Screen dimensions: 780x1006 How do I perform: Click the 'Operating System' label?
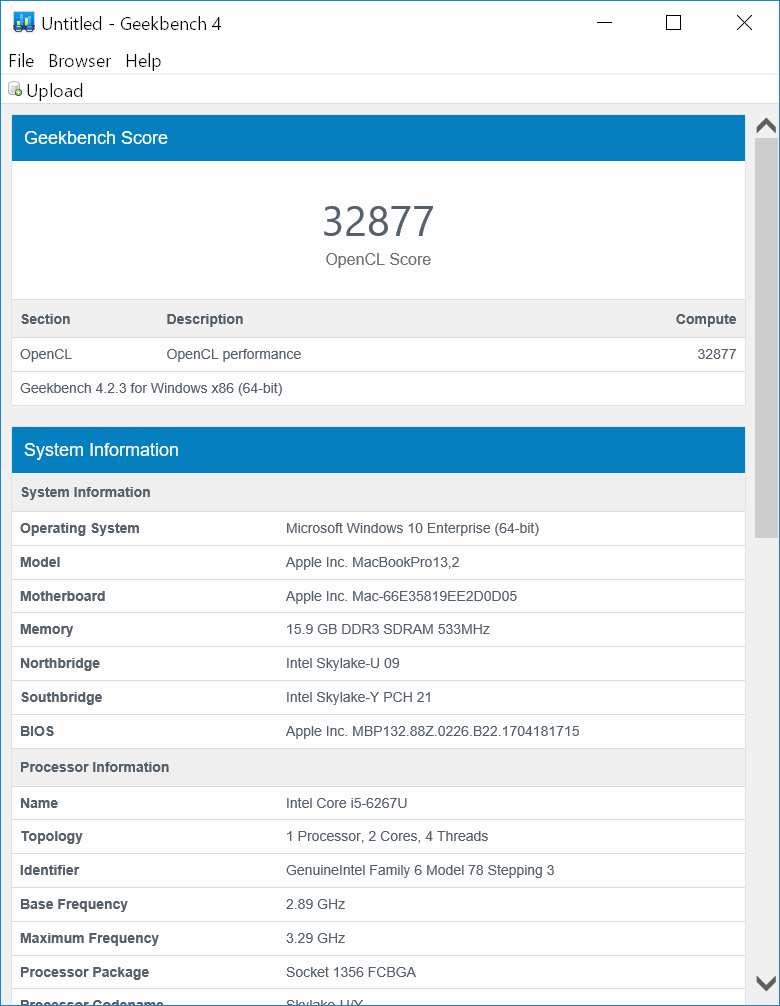coord(80,528)
